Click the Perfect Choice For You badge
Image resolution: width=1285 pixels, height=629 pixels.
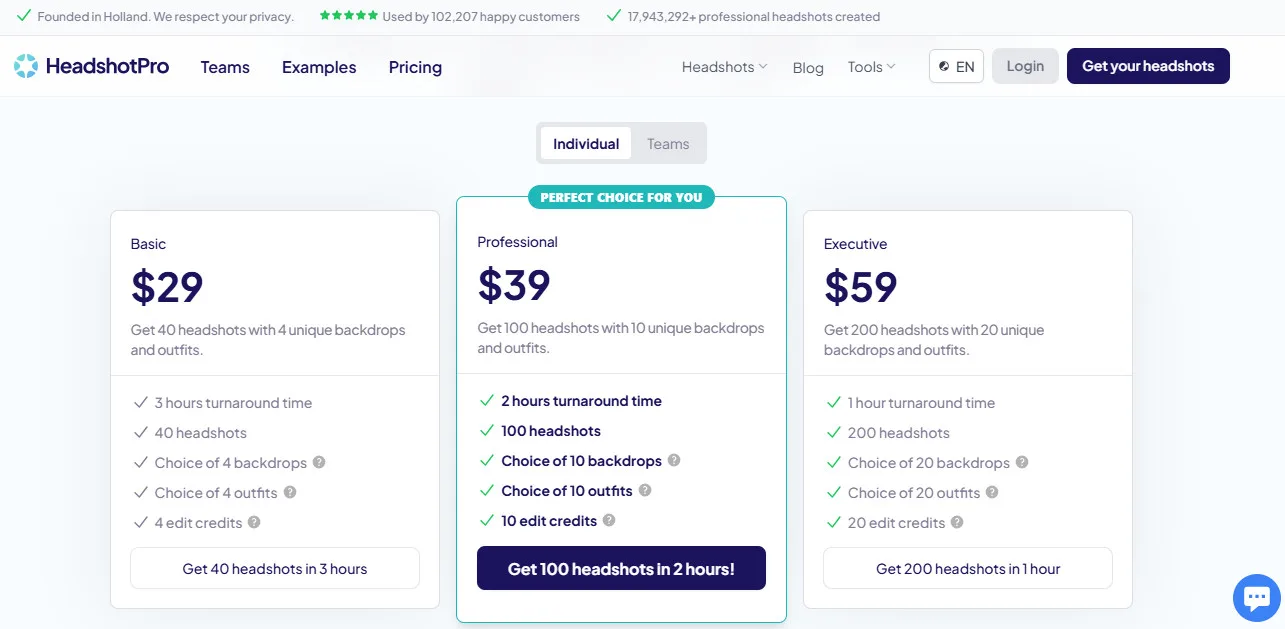[x=621, y=197]
